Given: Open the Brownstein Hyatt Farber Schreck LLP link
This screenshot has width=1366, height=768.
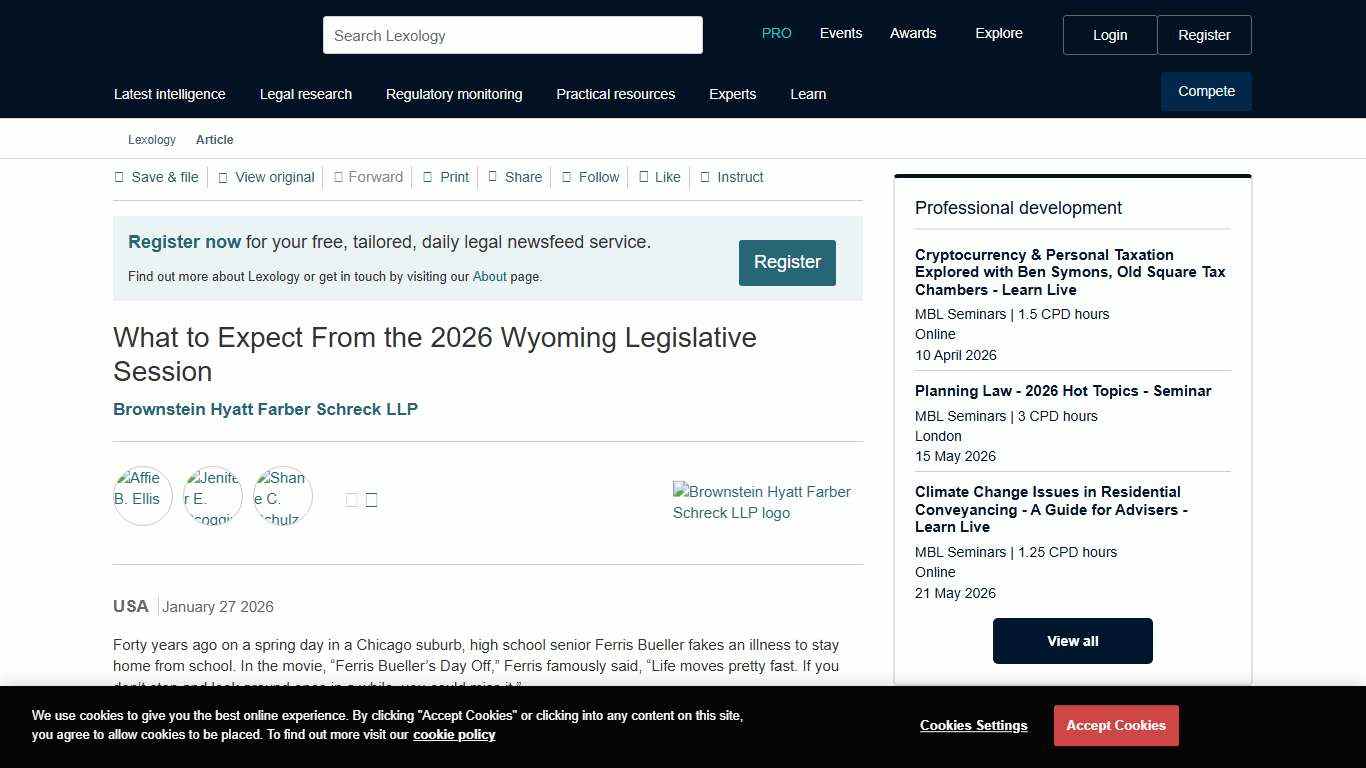Looking at the screenshot, I should tap(265, 409).
